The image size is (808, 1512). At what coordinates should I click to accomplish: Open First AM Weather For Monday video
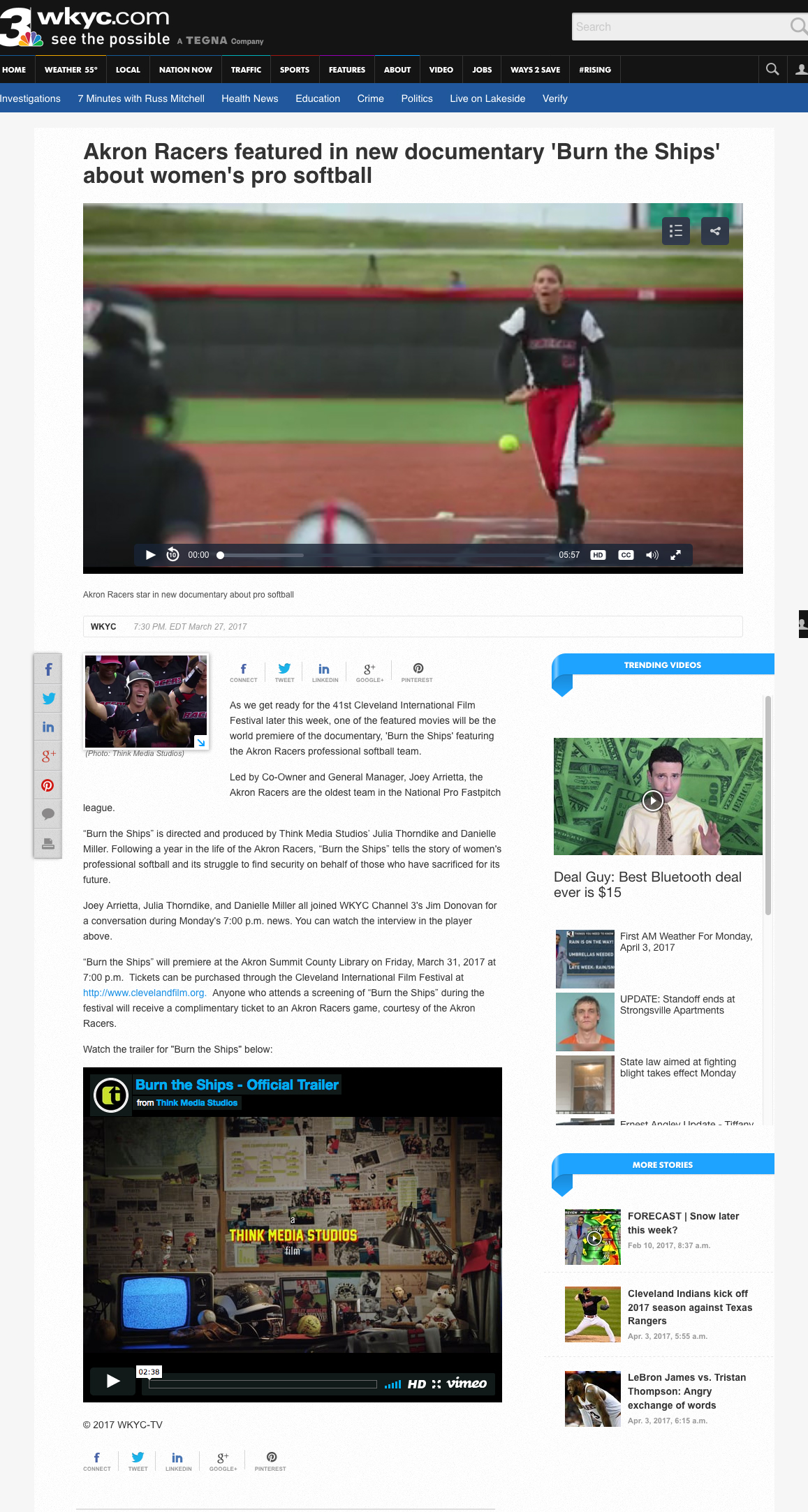coord(655,958)
